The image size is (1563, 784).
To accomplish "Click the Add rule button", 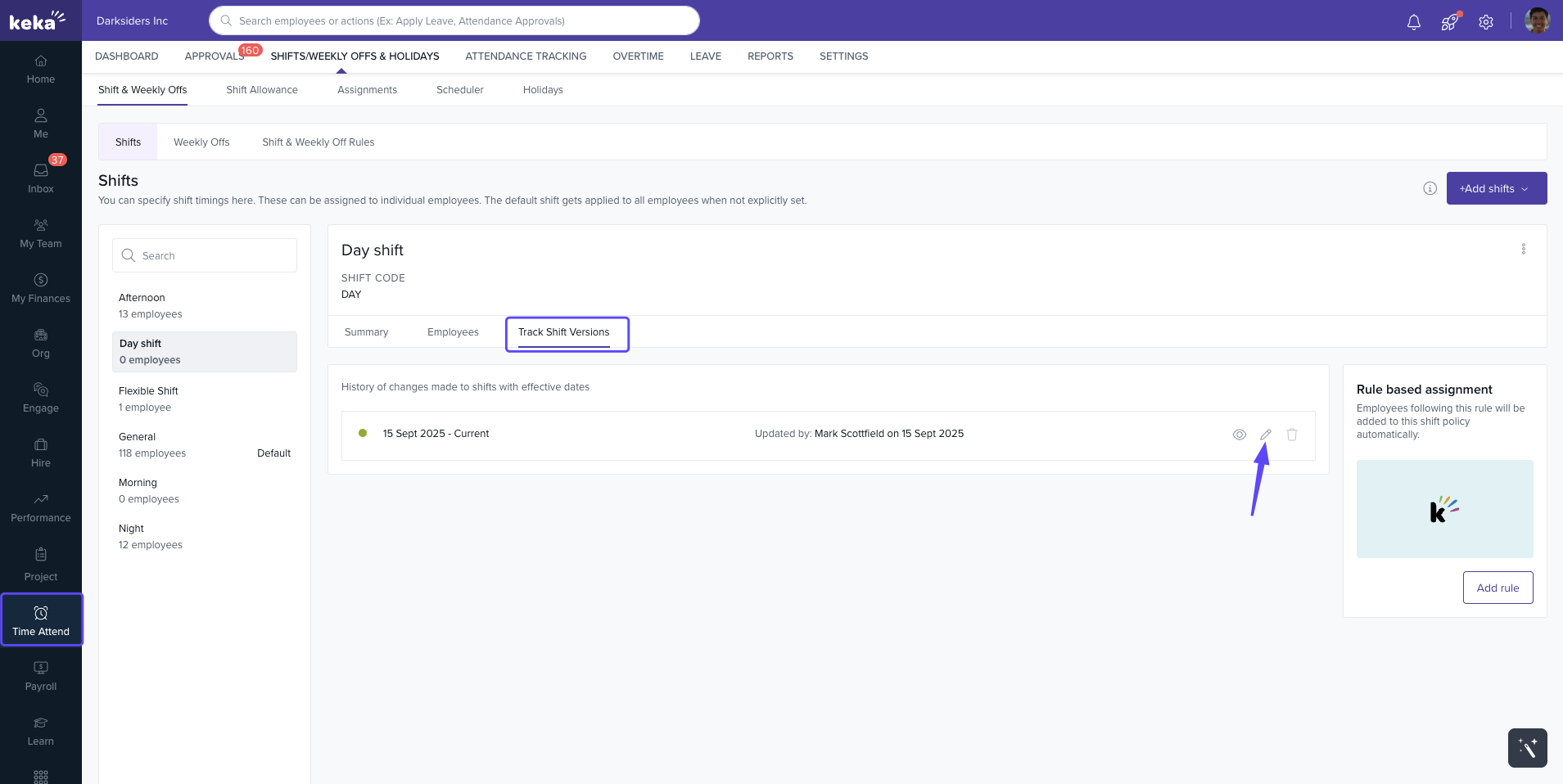I will [1497, 588].
